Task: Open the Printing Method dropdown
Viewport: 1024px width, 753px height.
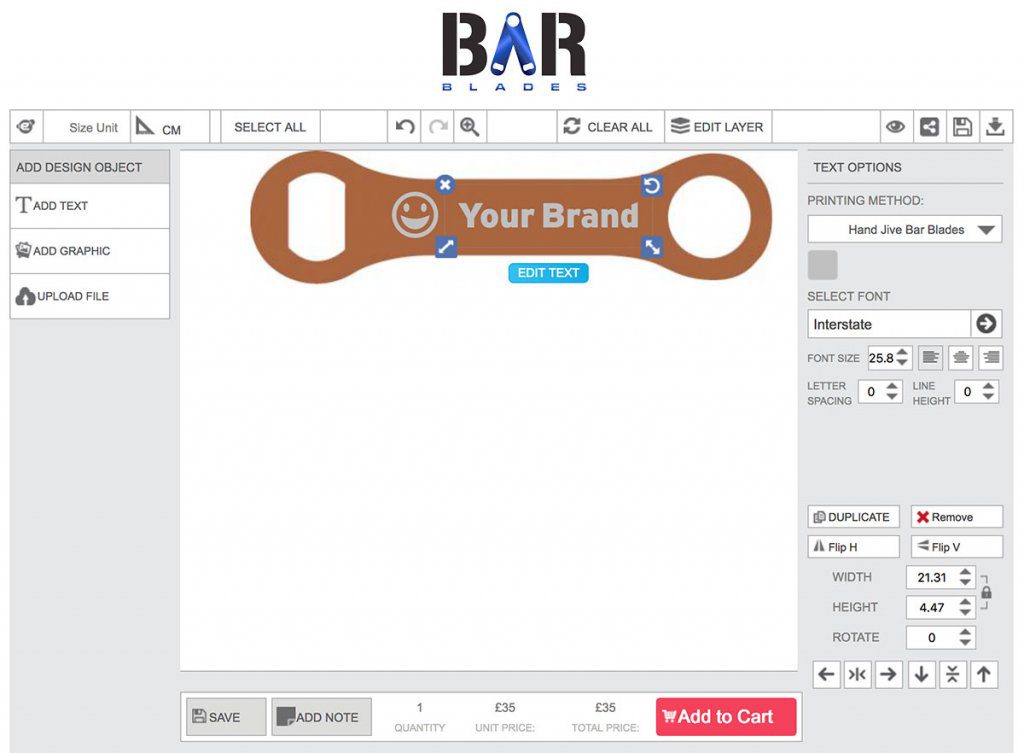Action: click(904, 228)
